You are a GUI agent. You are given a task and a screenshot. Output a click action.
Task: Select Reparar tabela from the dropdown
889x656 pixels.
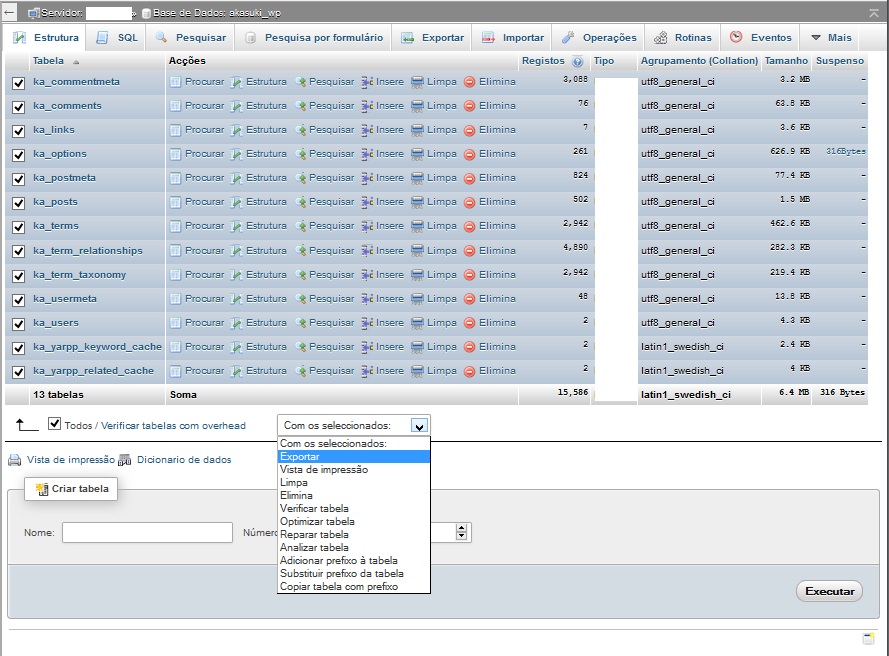[354, 535]
